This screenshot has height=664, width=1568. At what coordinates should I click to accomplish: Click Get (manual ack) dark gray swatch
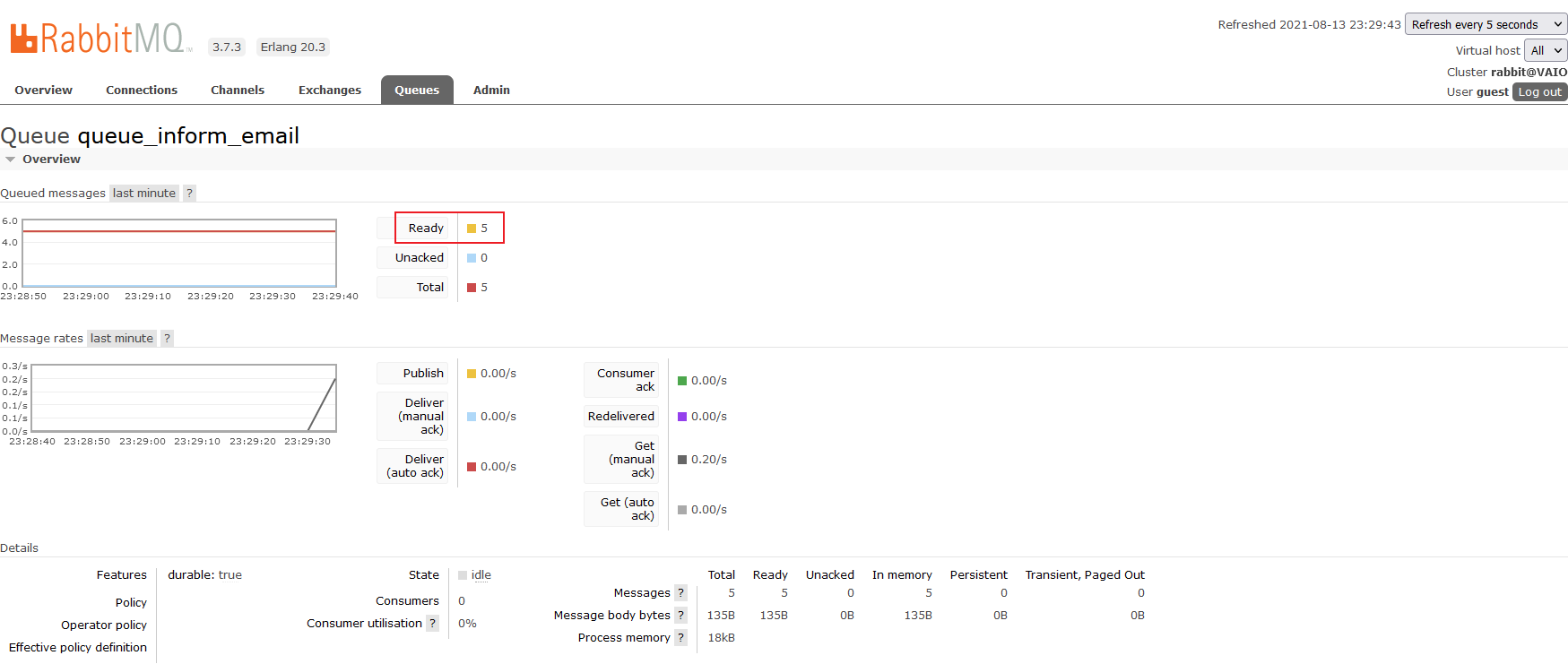[x=682, y=460]
